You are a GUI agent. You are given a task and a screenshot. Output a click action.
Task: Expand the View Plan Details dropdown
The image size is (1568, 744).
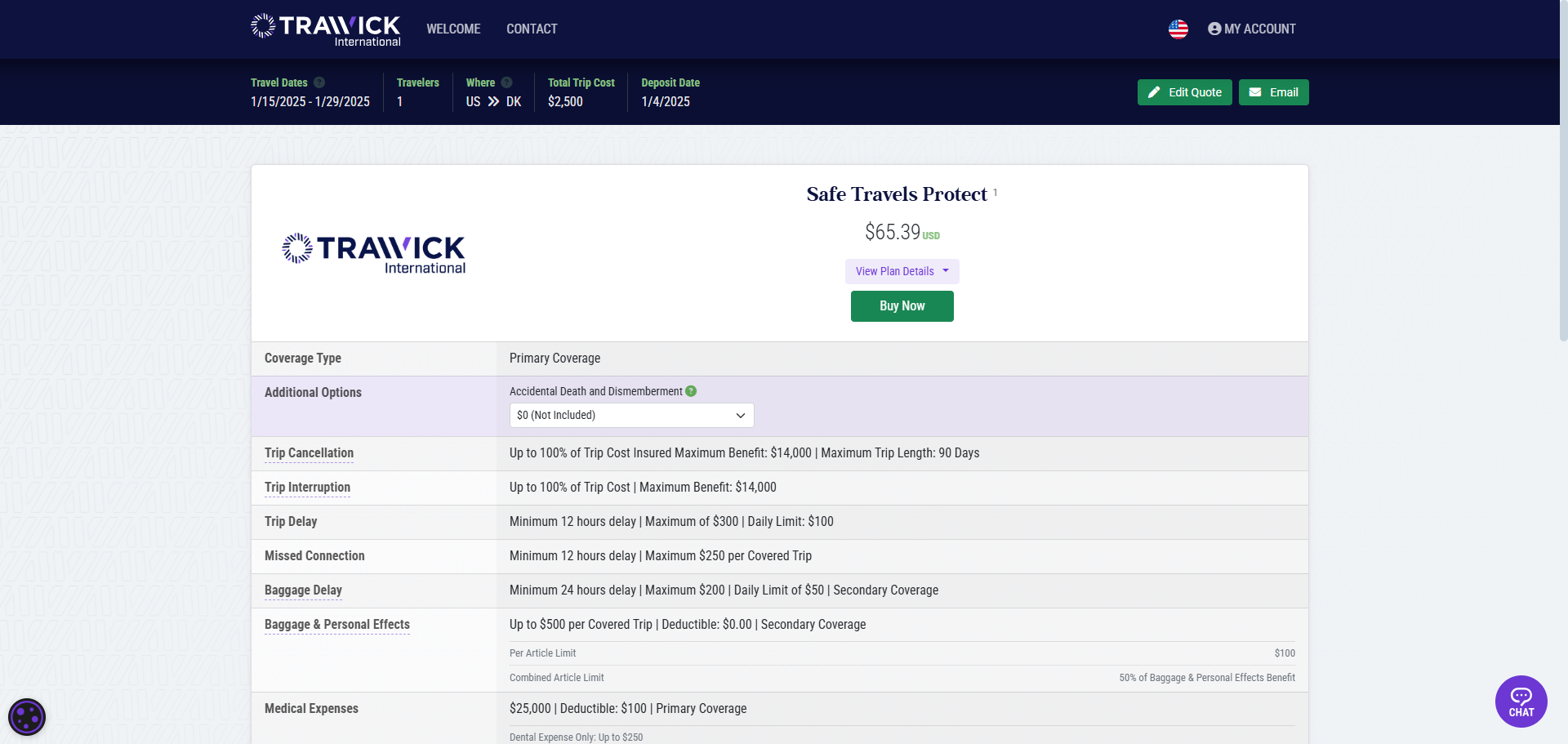[x=902, y=271]
